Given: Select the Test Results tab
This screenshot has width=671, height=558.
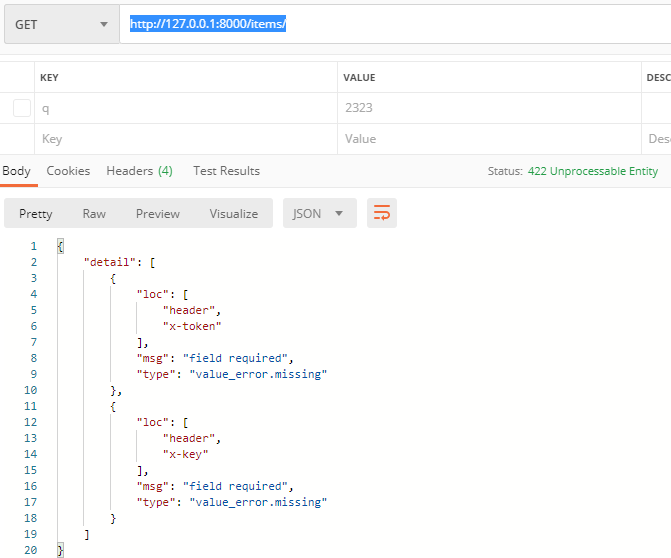Looking at the screenshot, I should click(x=226, y=171).
